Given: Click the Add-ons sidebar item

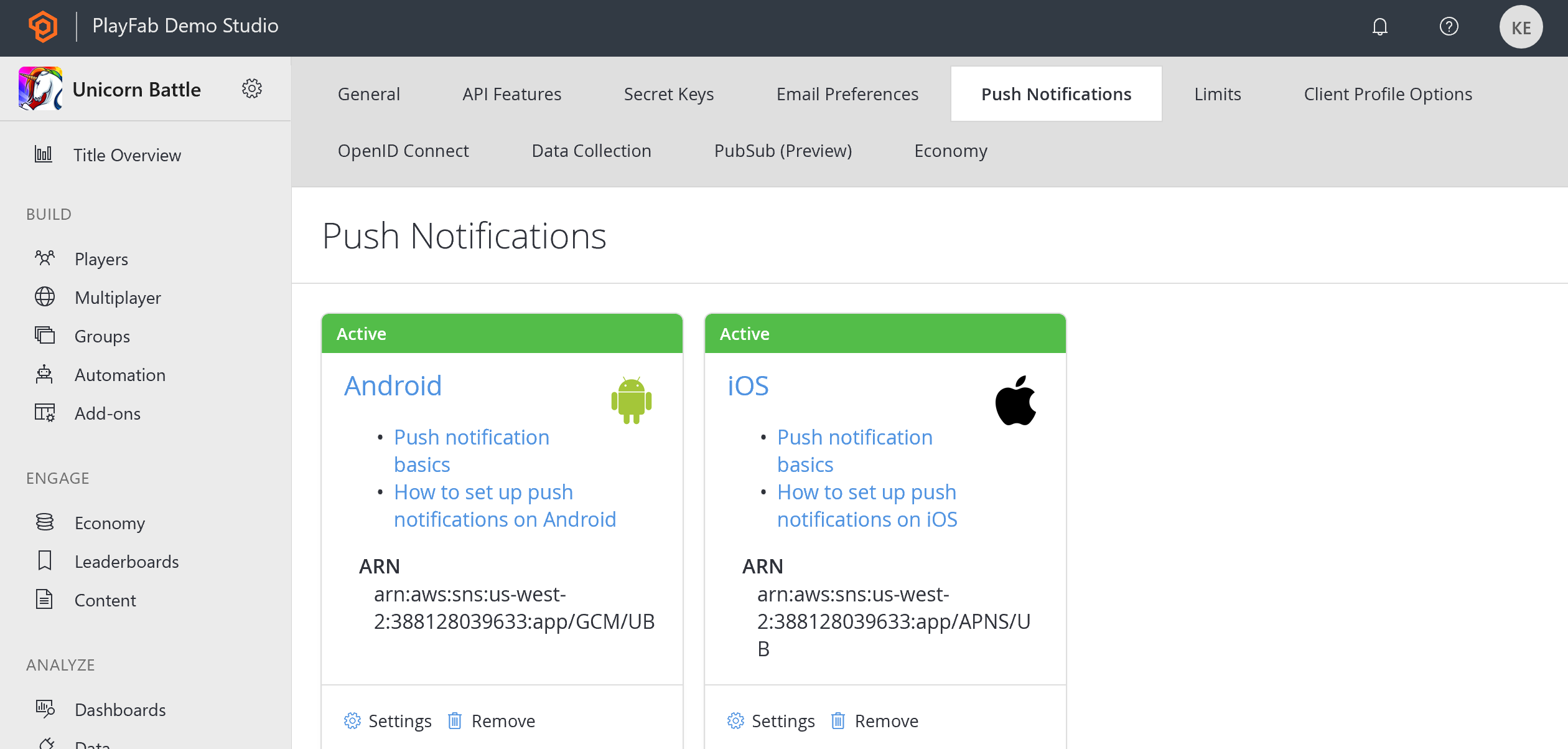Looking at the screenshot, I should point(107,413).
